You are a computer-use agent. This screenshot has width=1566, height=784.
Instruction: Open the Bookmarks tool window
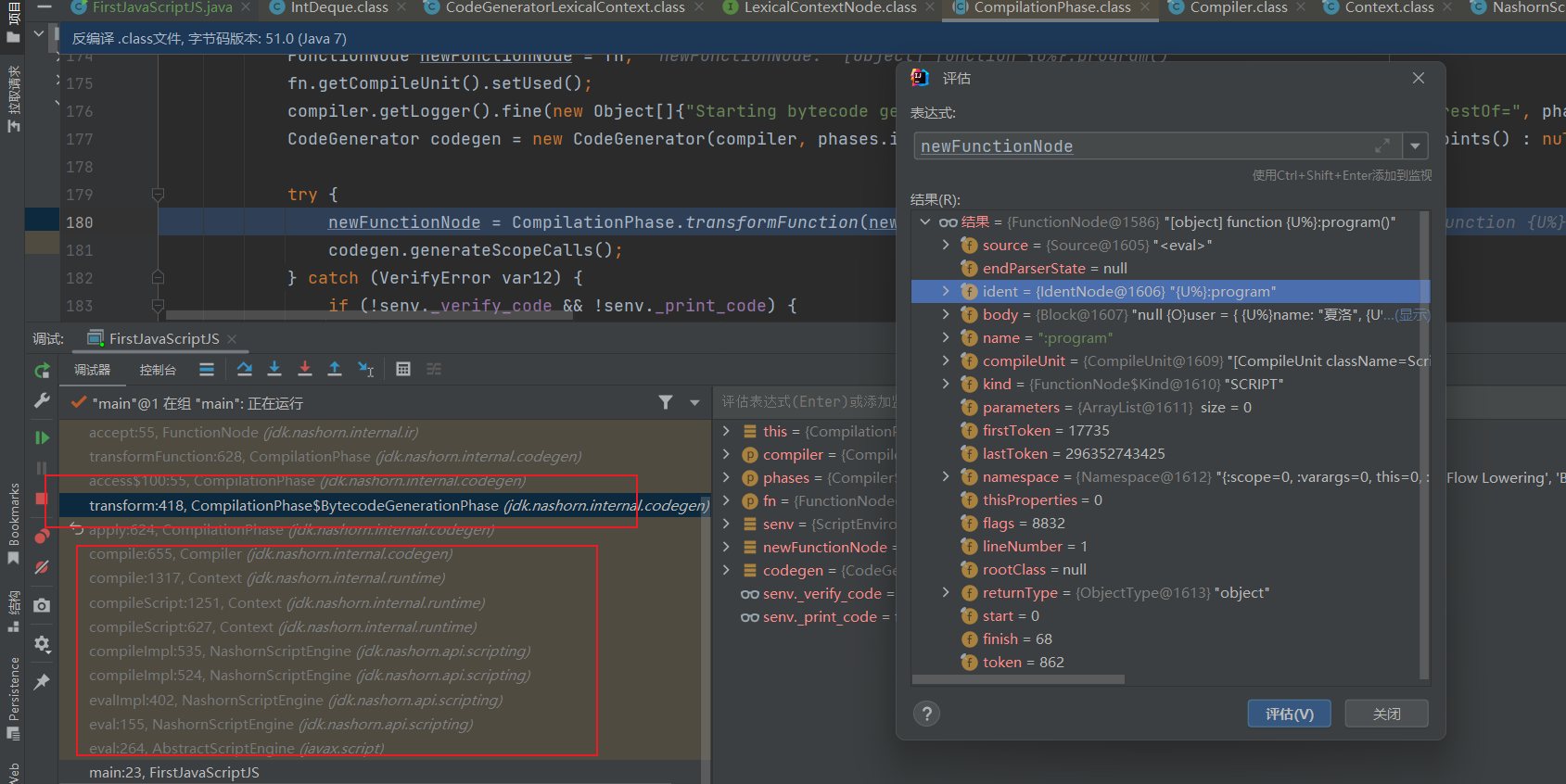point(13,524)
